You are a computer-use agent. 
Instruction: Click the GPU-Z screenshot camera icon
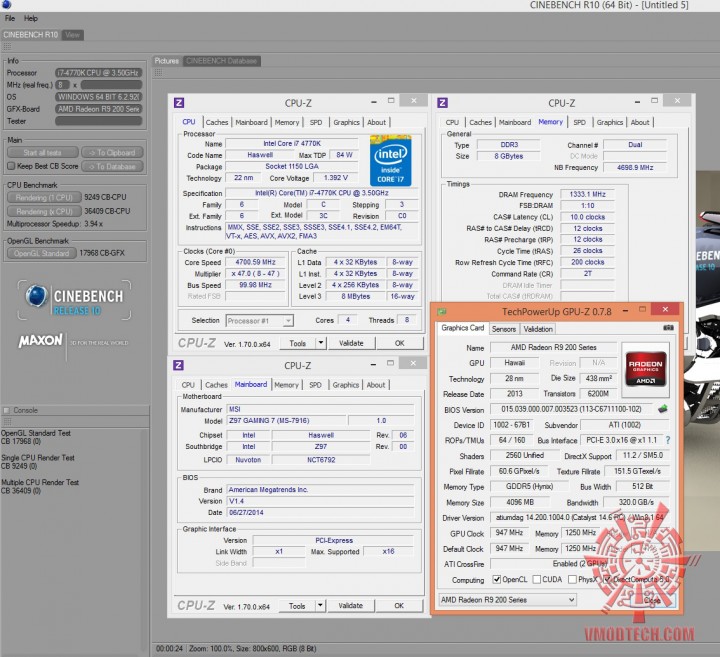[668, 328]
